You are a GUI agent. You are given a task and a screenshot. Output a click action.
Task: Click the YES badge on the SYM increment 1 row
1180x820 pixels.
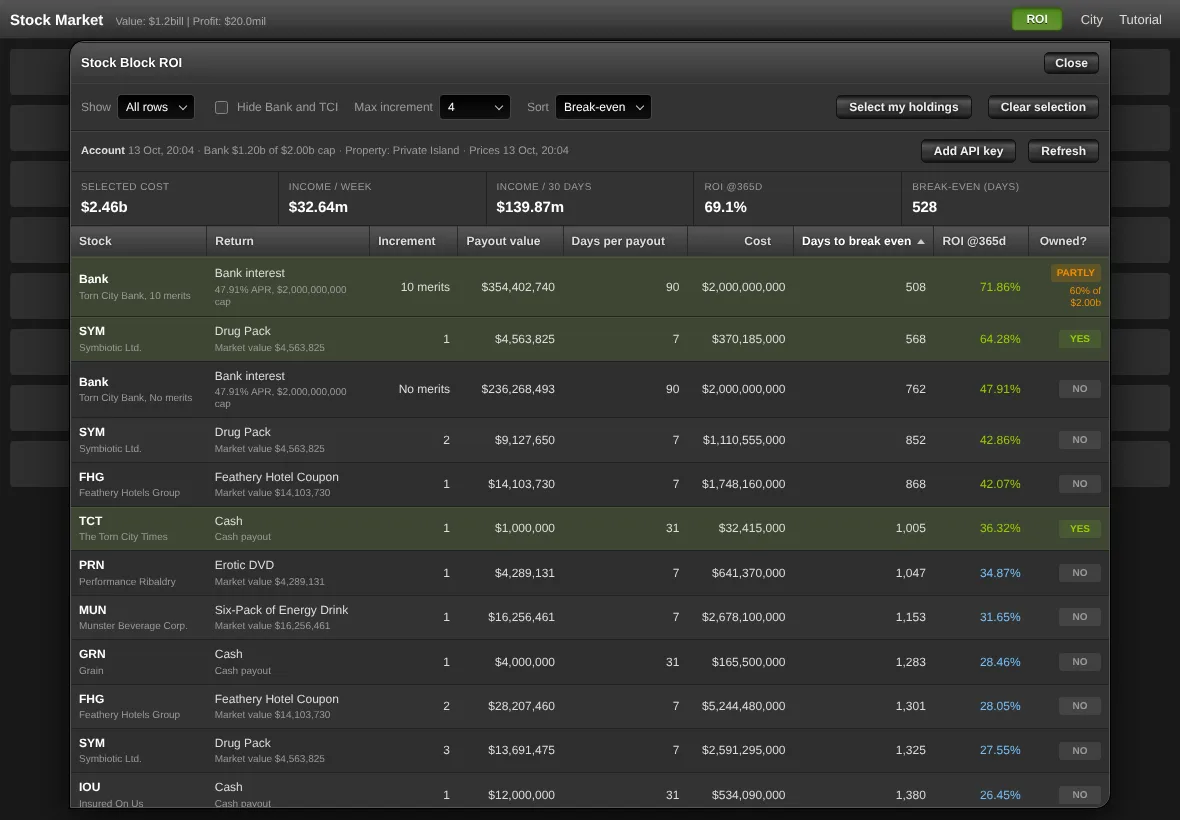(x=1079, y=339)
